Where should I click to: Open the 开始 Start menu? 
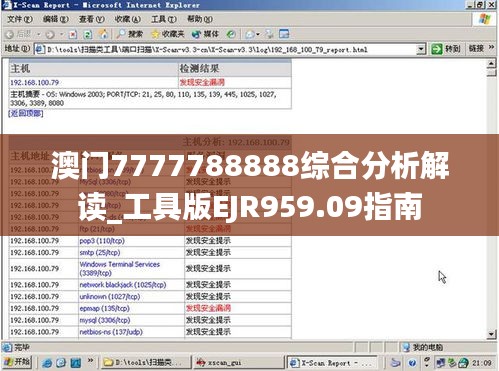pyautogui.click(x=17, y=362)
